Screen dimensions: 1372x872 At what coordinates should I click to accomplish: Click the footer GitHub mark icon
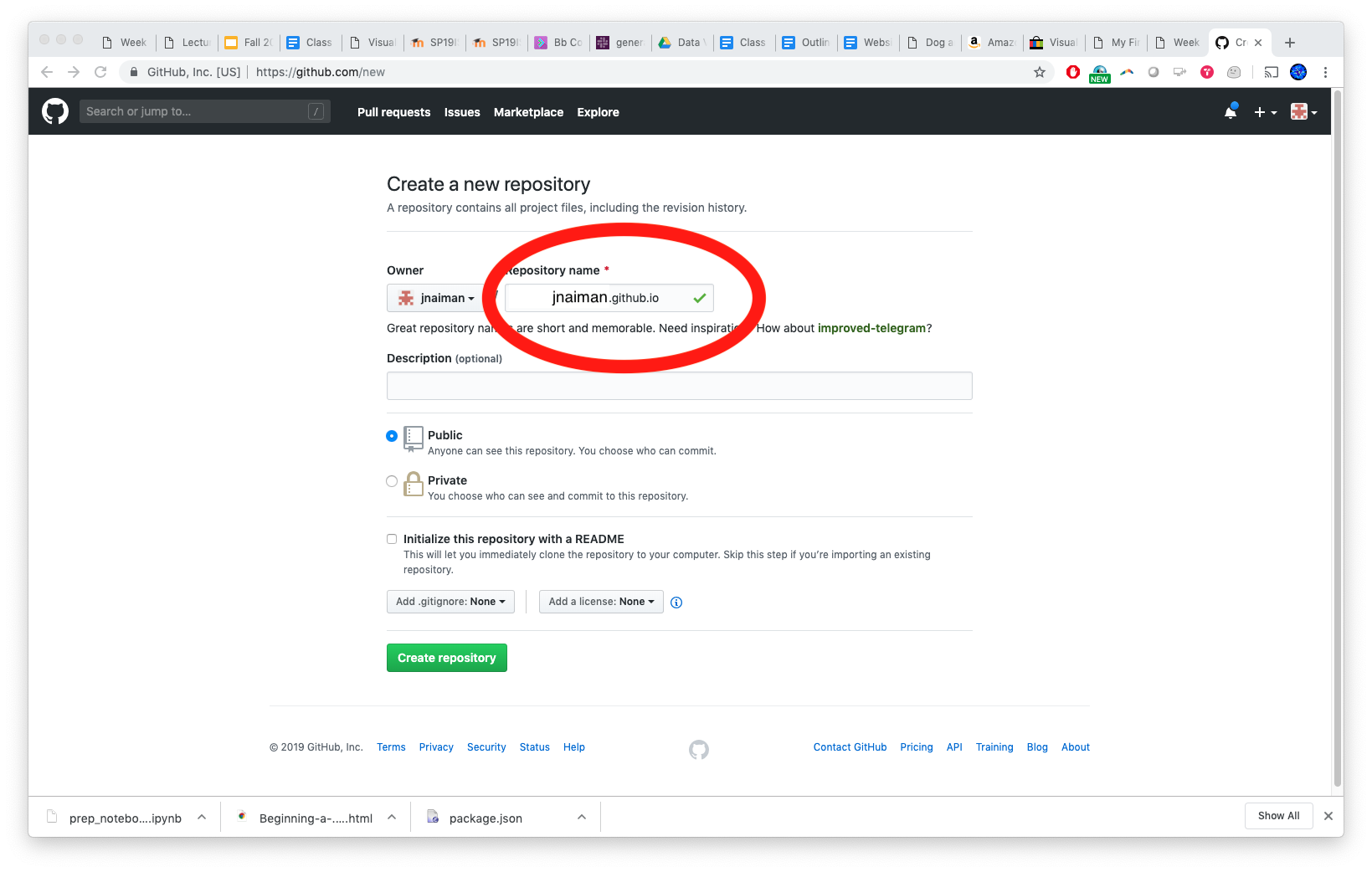699,750
